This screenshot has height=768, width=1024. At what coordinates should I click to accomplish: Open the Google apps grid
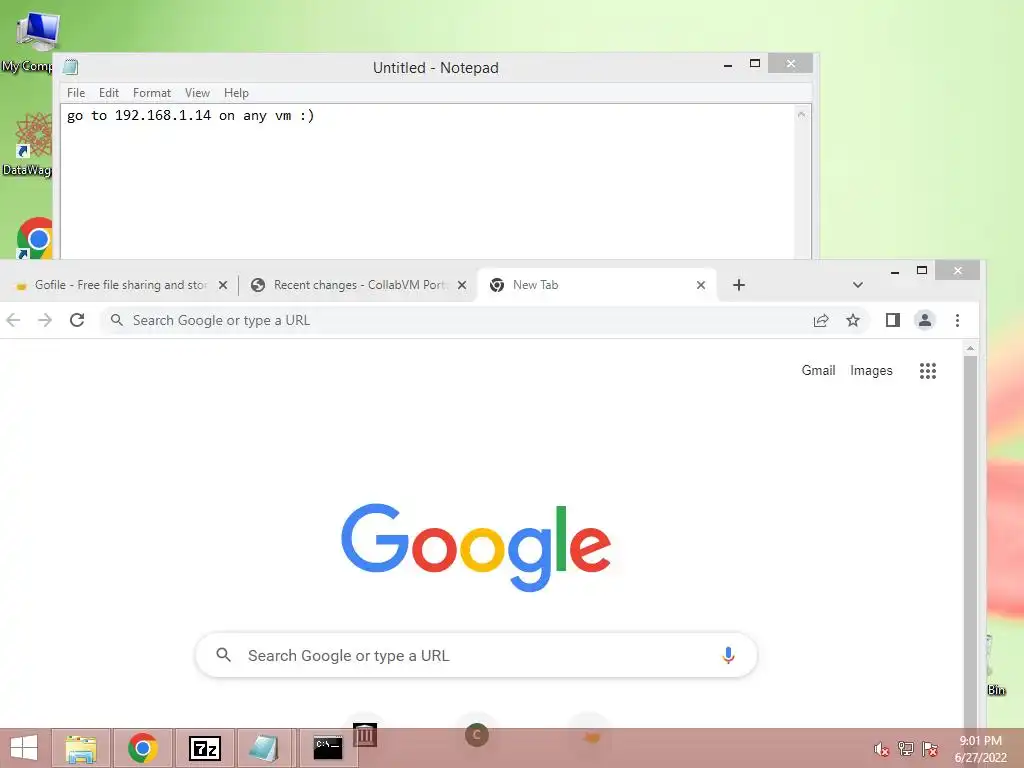tap(927, 370)
